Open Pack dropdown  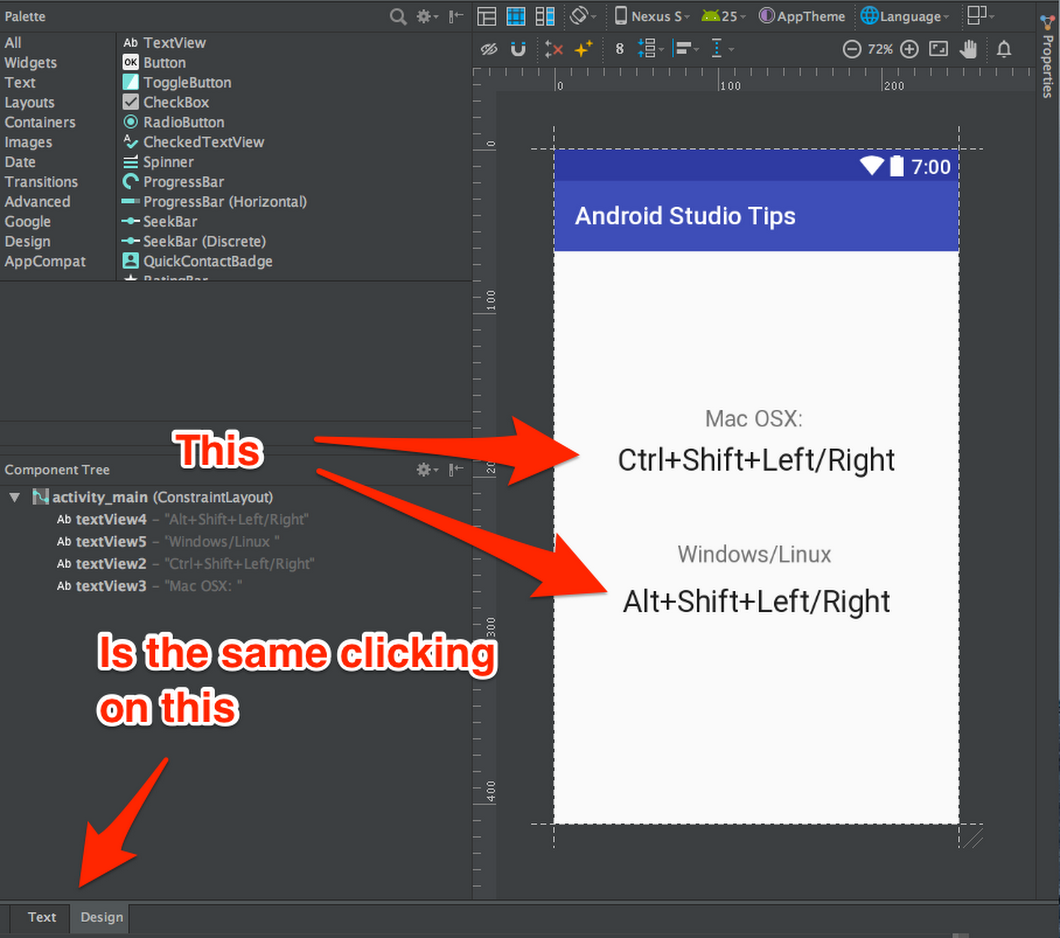(x=650, y=49)
